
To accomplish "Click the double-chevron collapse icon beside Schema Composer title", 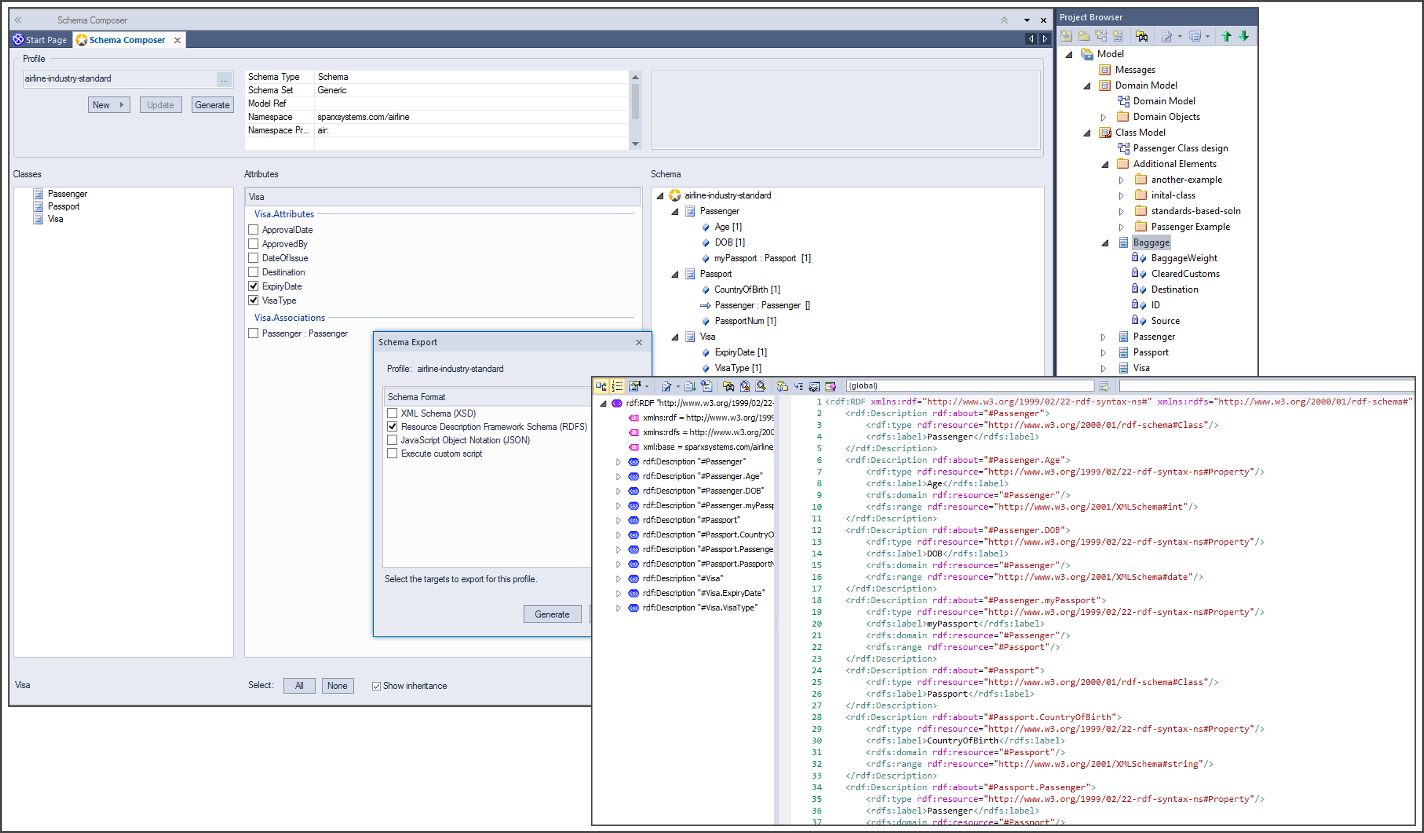I will [x=18, y=20].
